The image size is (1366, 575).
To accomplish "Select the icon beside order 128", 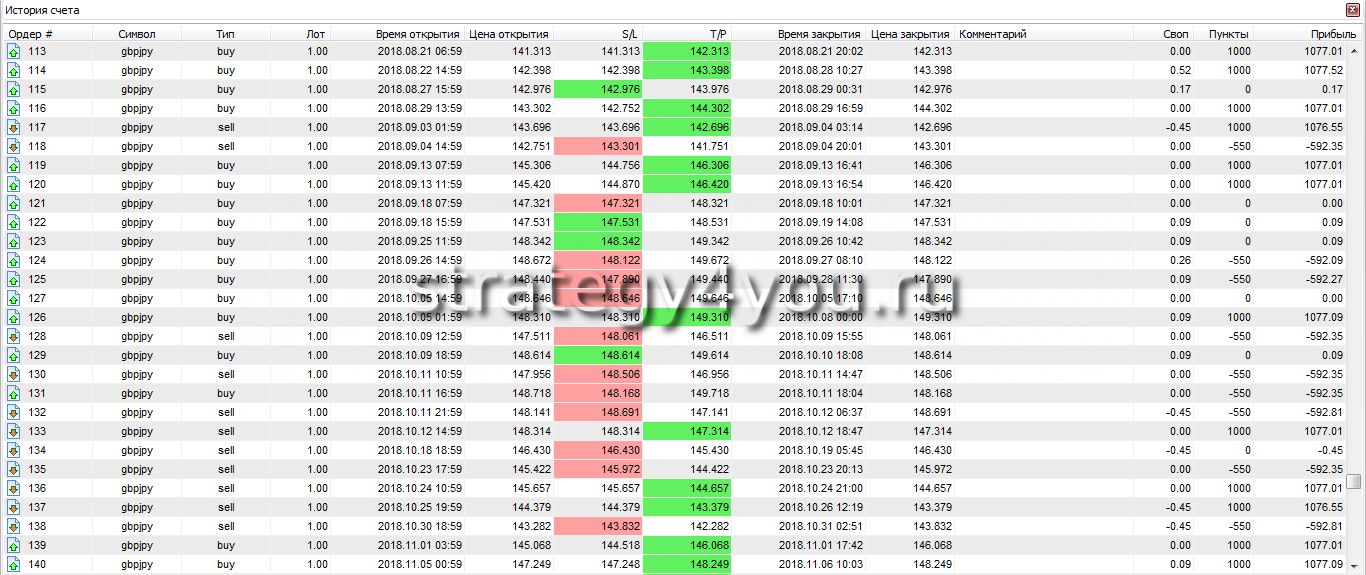I will tap(14, 336).
